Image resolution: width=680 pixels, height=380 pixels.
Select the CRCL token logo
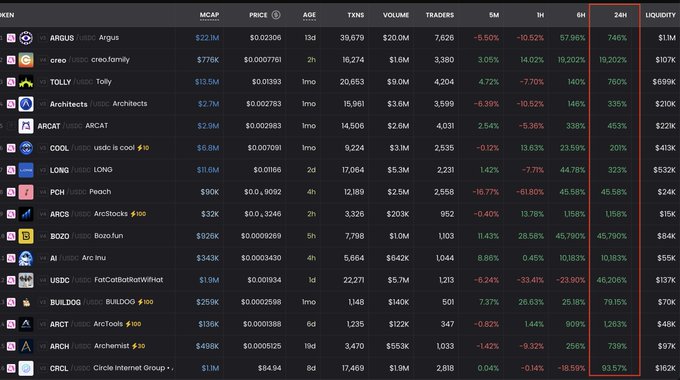click(x=26, y=368)
